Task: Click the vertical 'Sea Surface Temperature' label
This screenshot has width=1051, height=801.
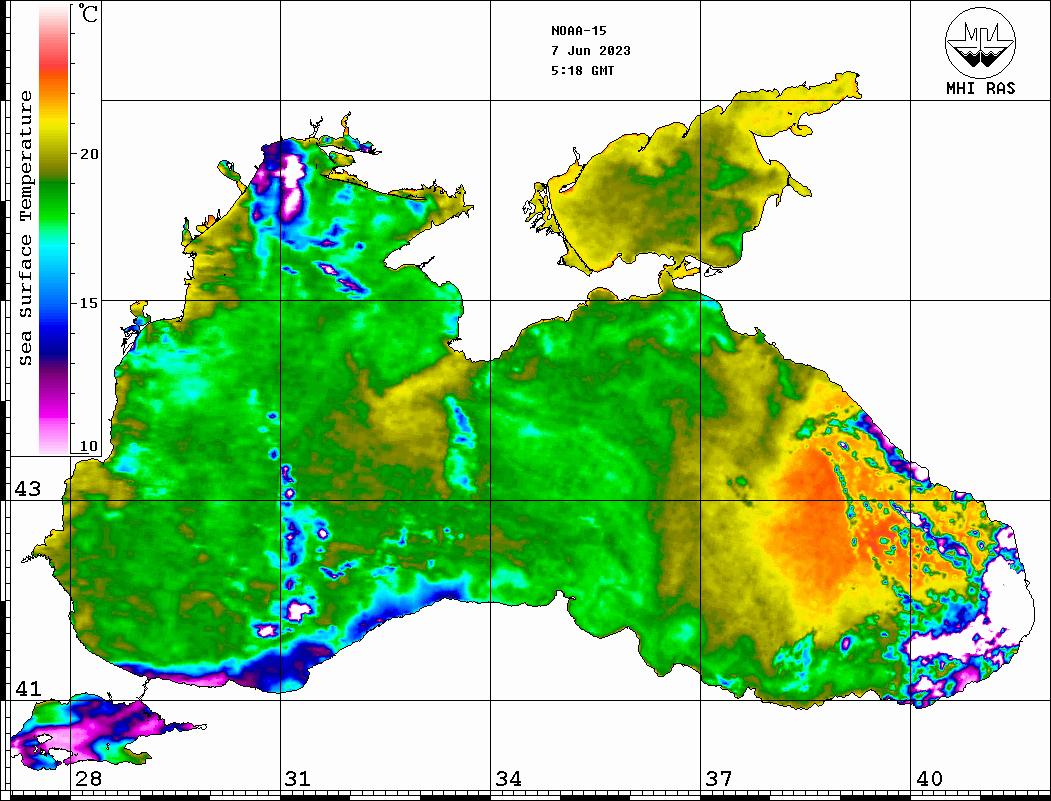Action: pyautogui.click(x=25, y=228)
